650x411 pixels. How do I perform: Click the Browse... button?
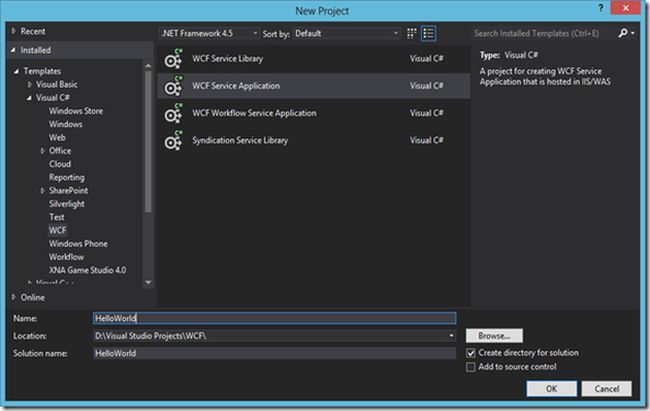[494, 336]
